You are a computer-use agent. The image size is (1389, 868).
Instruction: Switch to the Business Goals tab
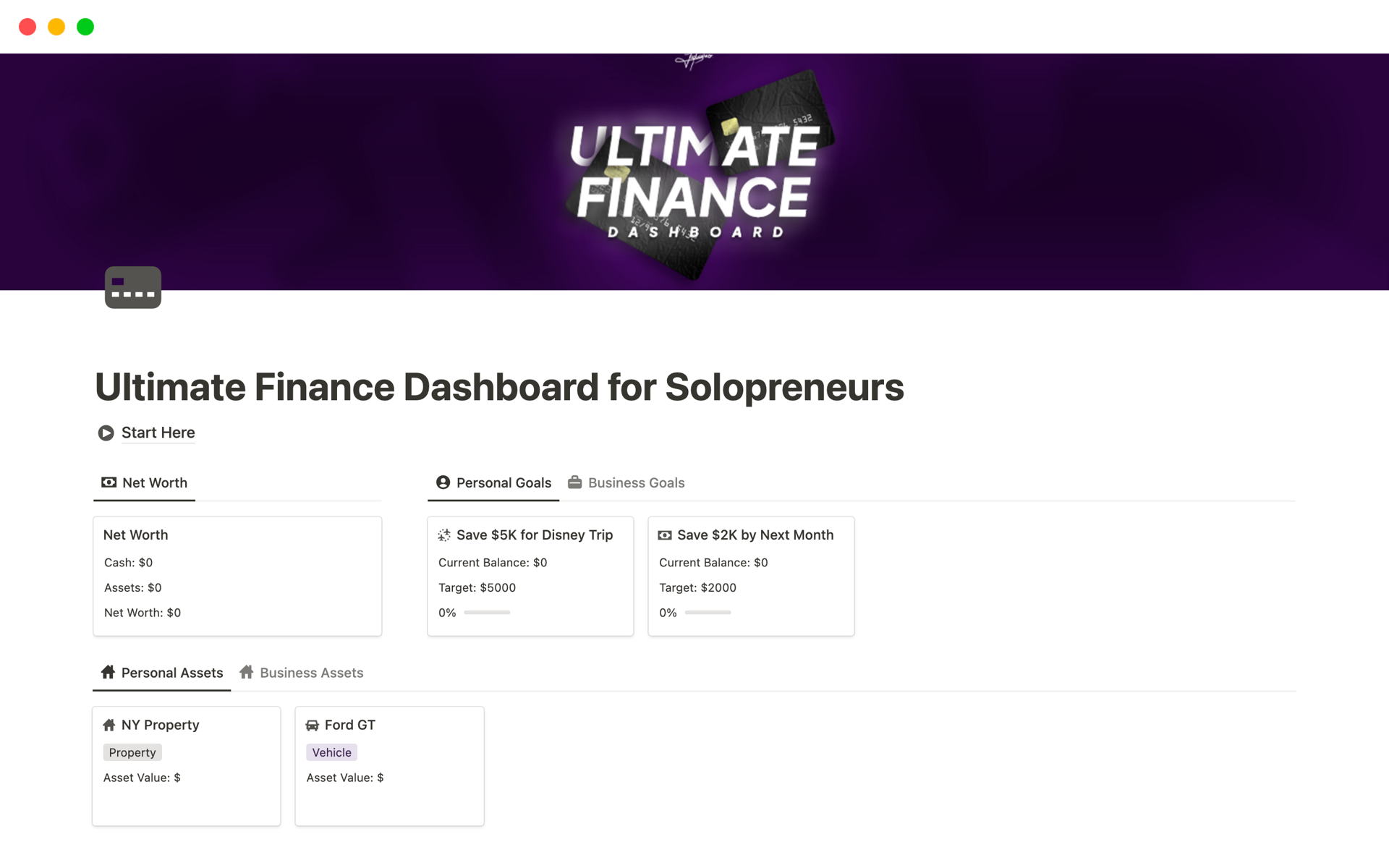(x=635, y=482)
